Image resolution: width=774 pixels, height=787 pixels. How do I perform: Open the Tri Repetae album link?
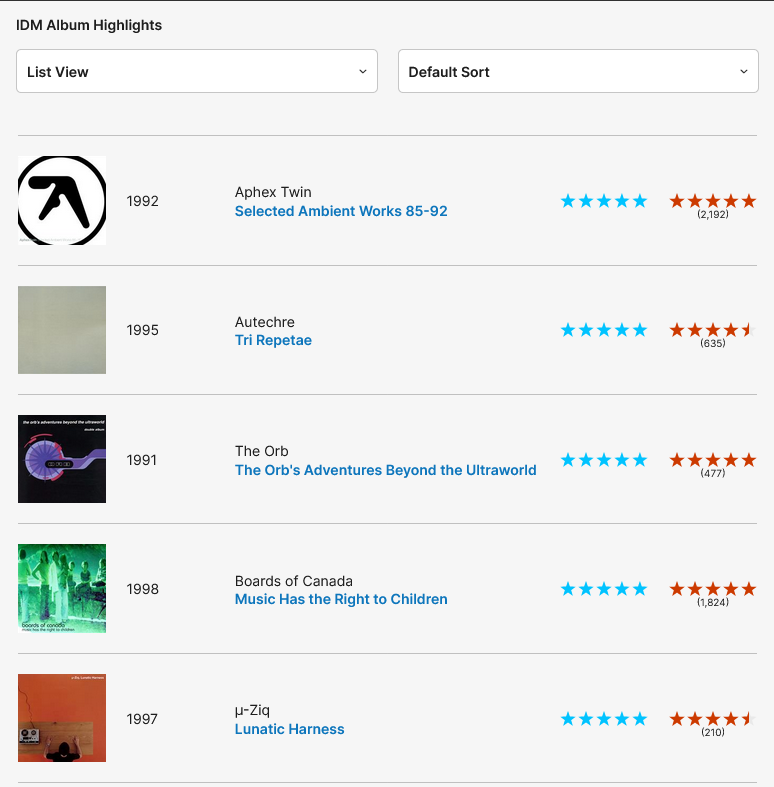[x=273, y=340]
